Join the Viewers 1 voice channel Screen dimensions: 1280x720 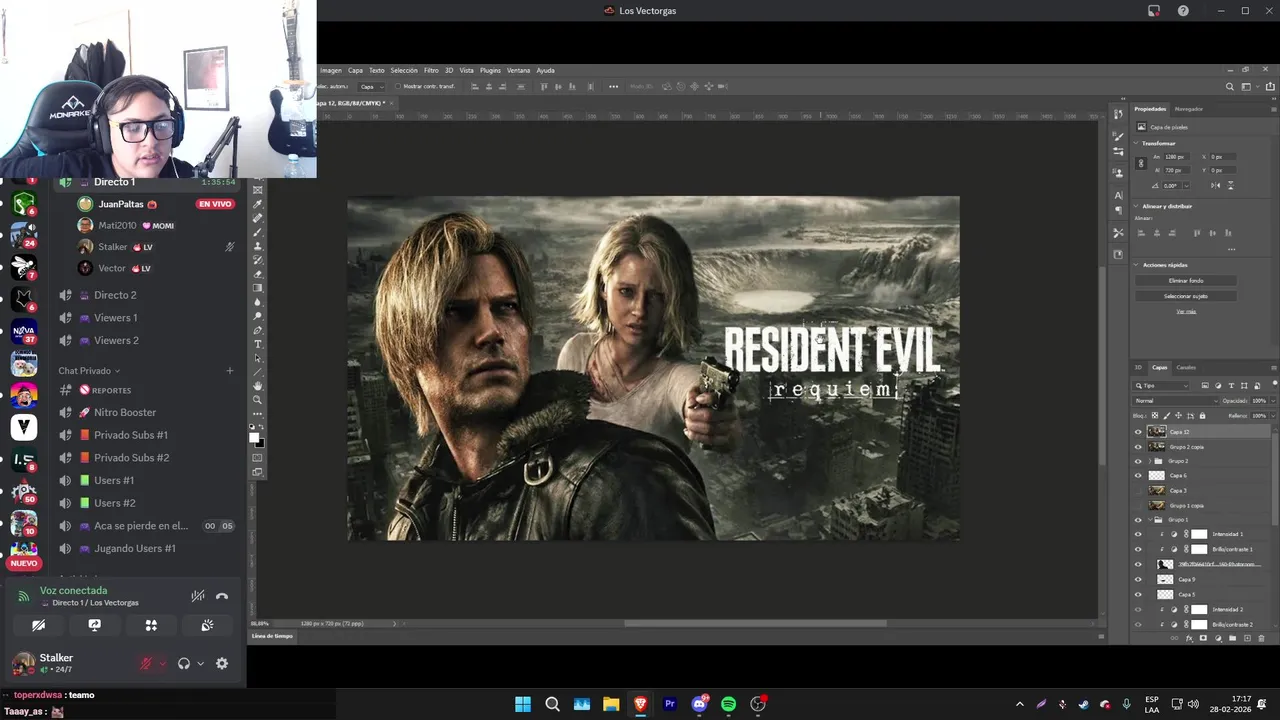115,318
